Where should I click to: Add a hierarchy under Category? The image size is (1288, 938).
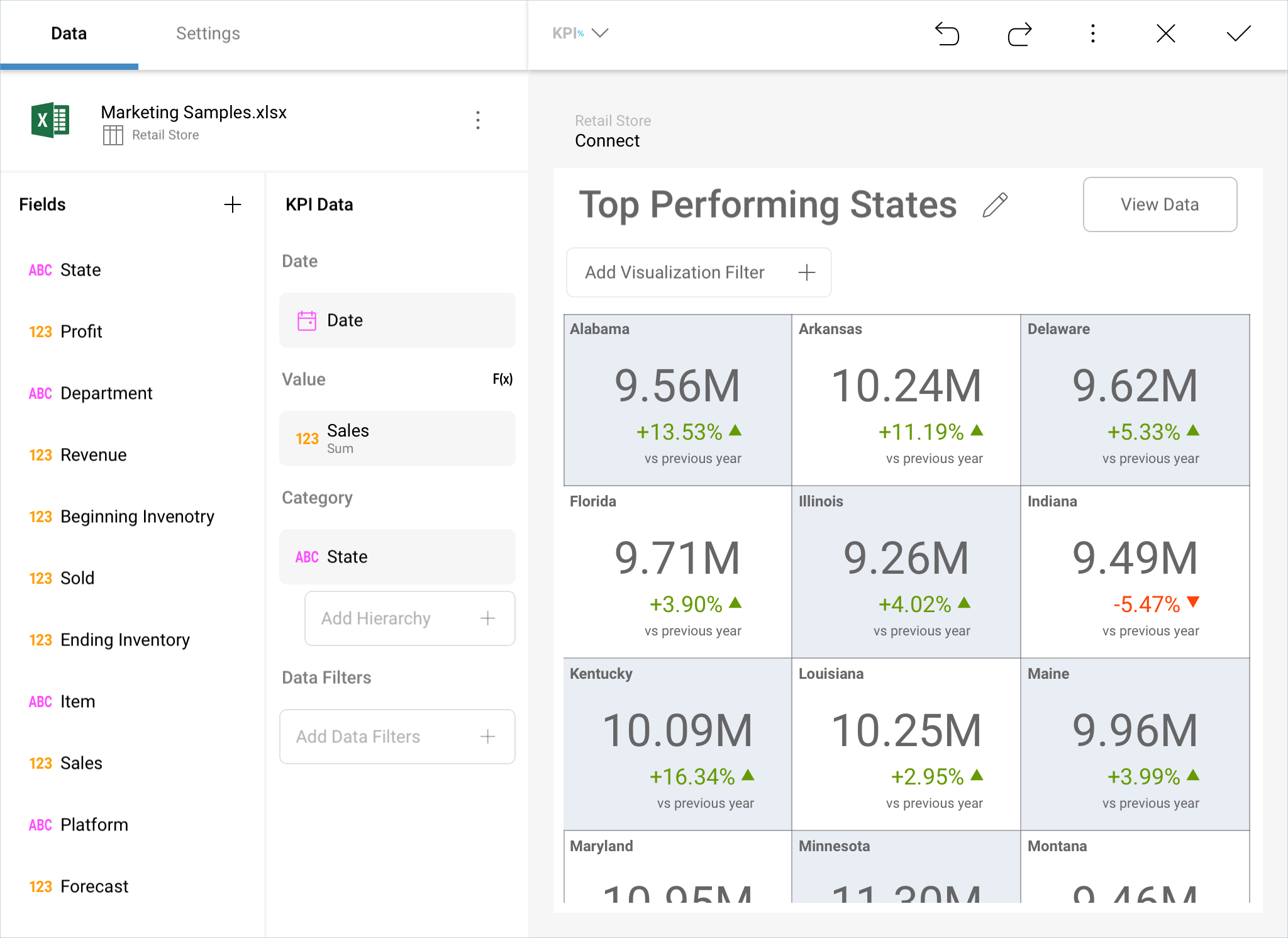[x=409, y=618]
